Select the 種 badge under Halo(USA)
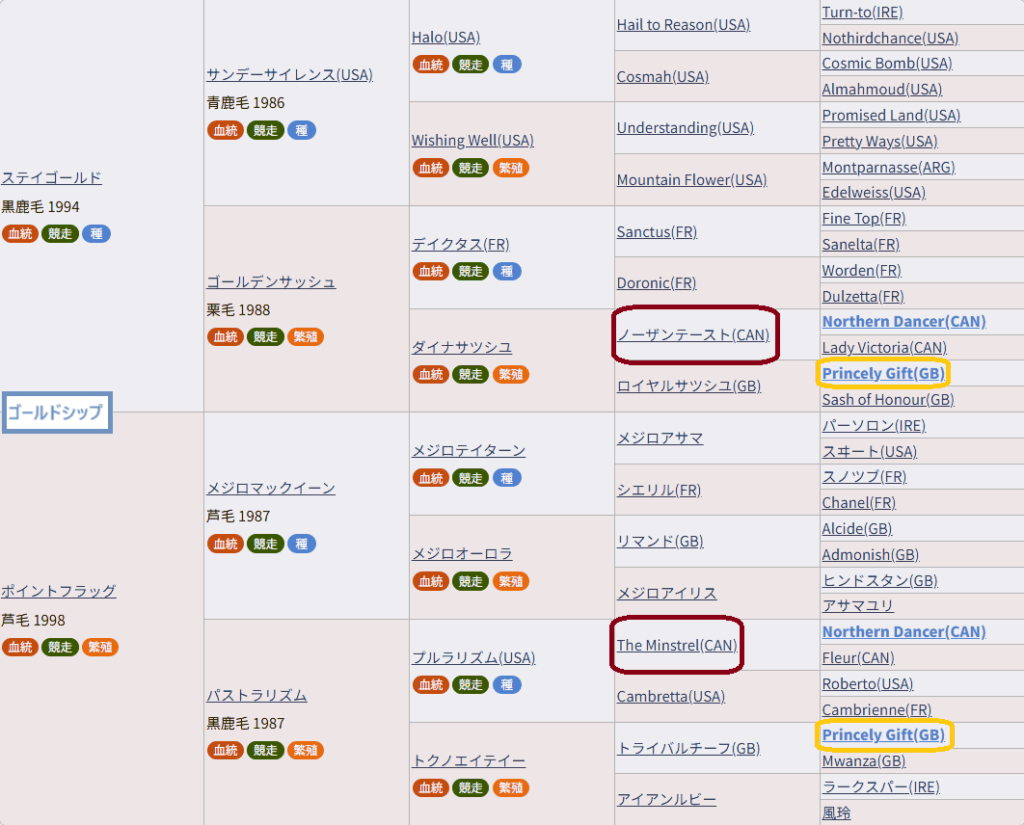This screenshot has height=825, width=1024. pos(507,64)
